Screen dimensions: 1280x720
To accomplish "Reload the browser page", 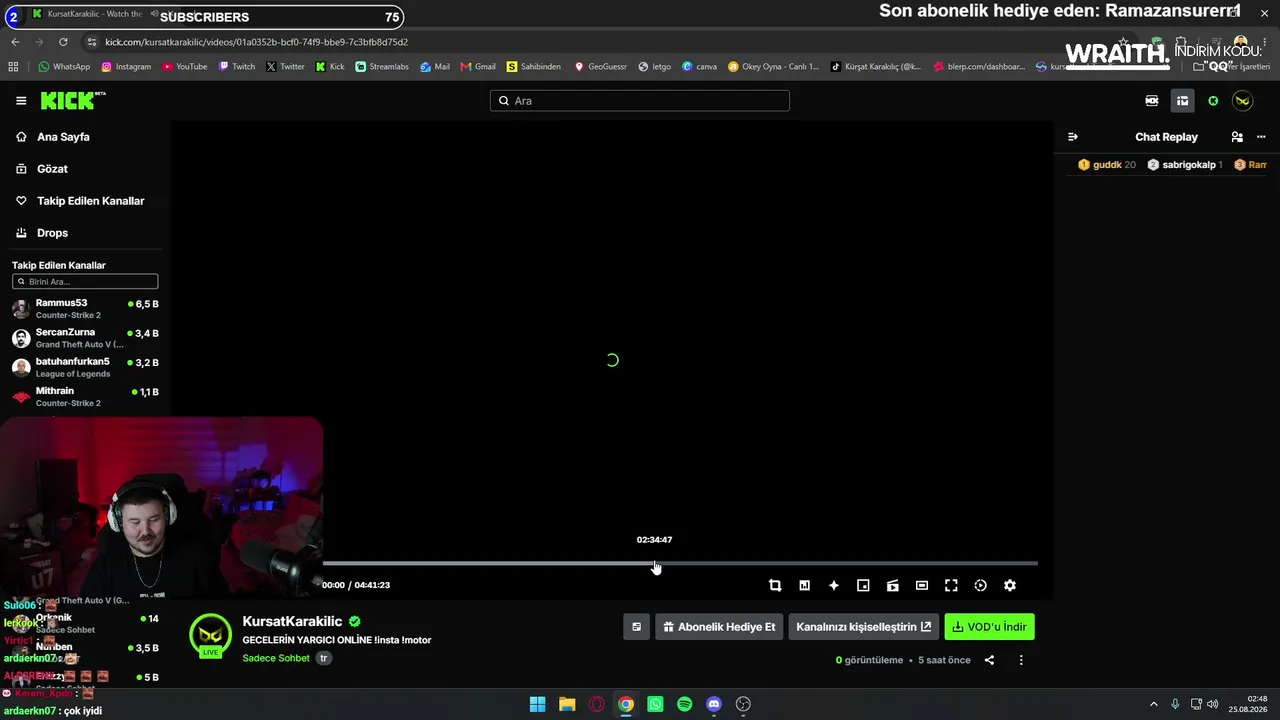I will (x=63, y=42).
